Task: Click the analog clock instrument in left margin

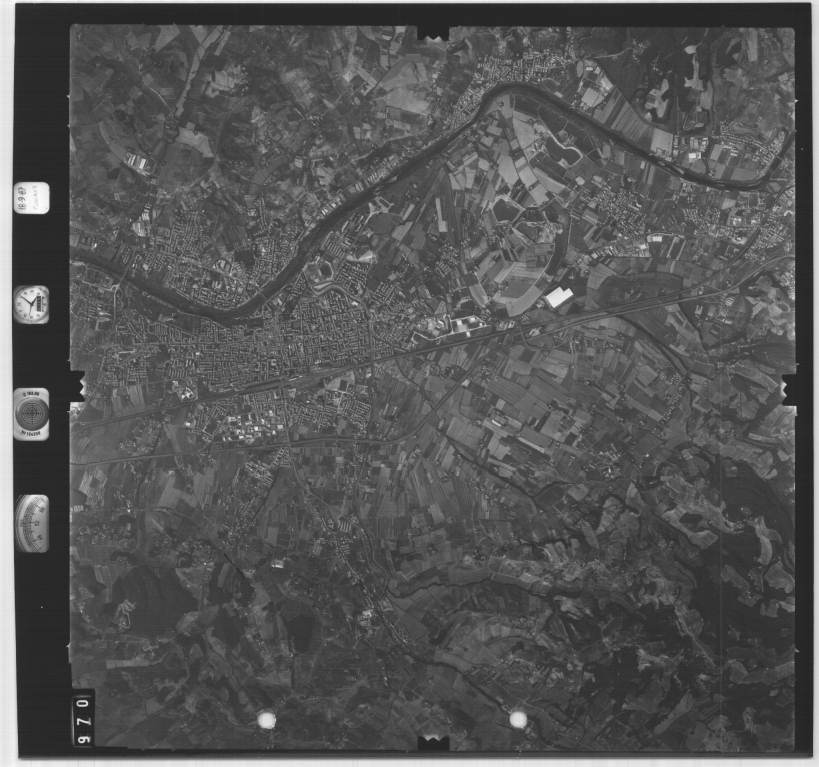Action: click(31, 304)
